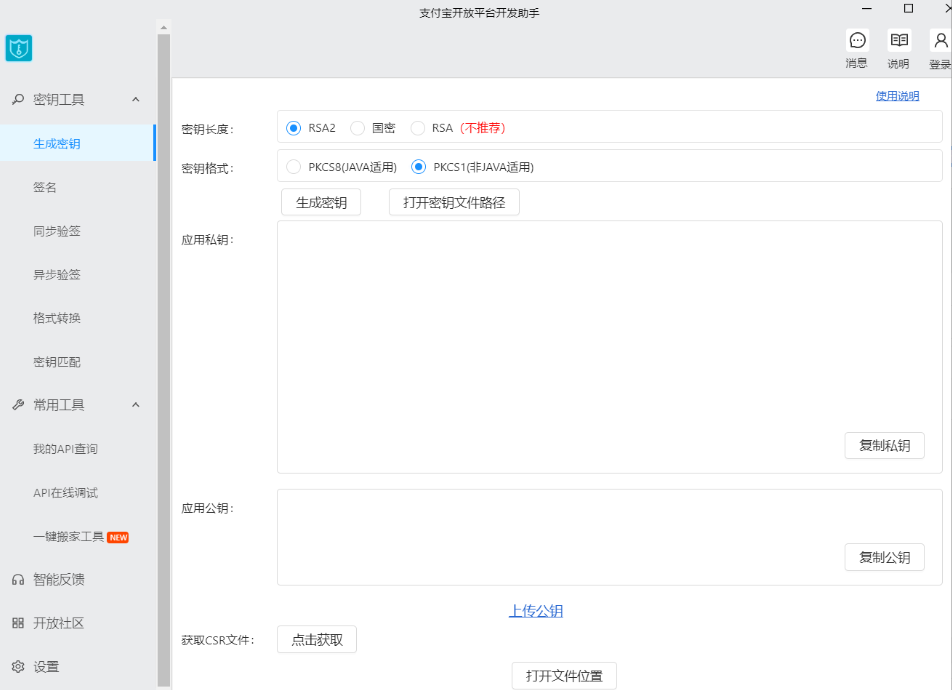Click the 常用工具 wrench icon
The width and height of the screenshot is (952, 690).
click(17, 405)
